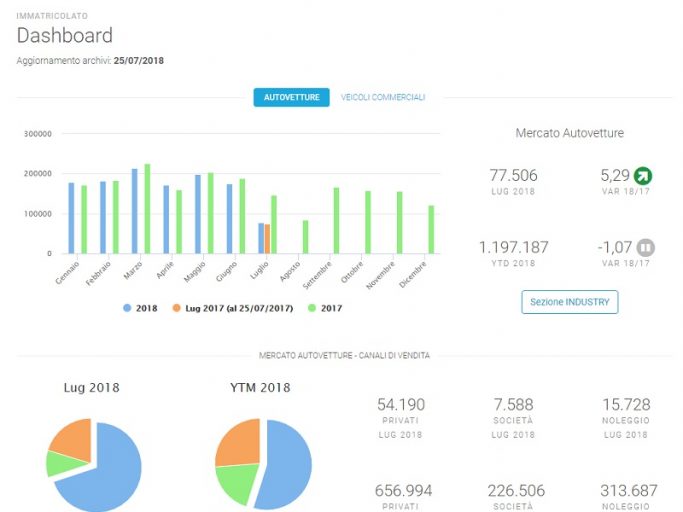The image size is (683, 512).
Task: Click the grey pause trend icon
Action: pos(646,248)
